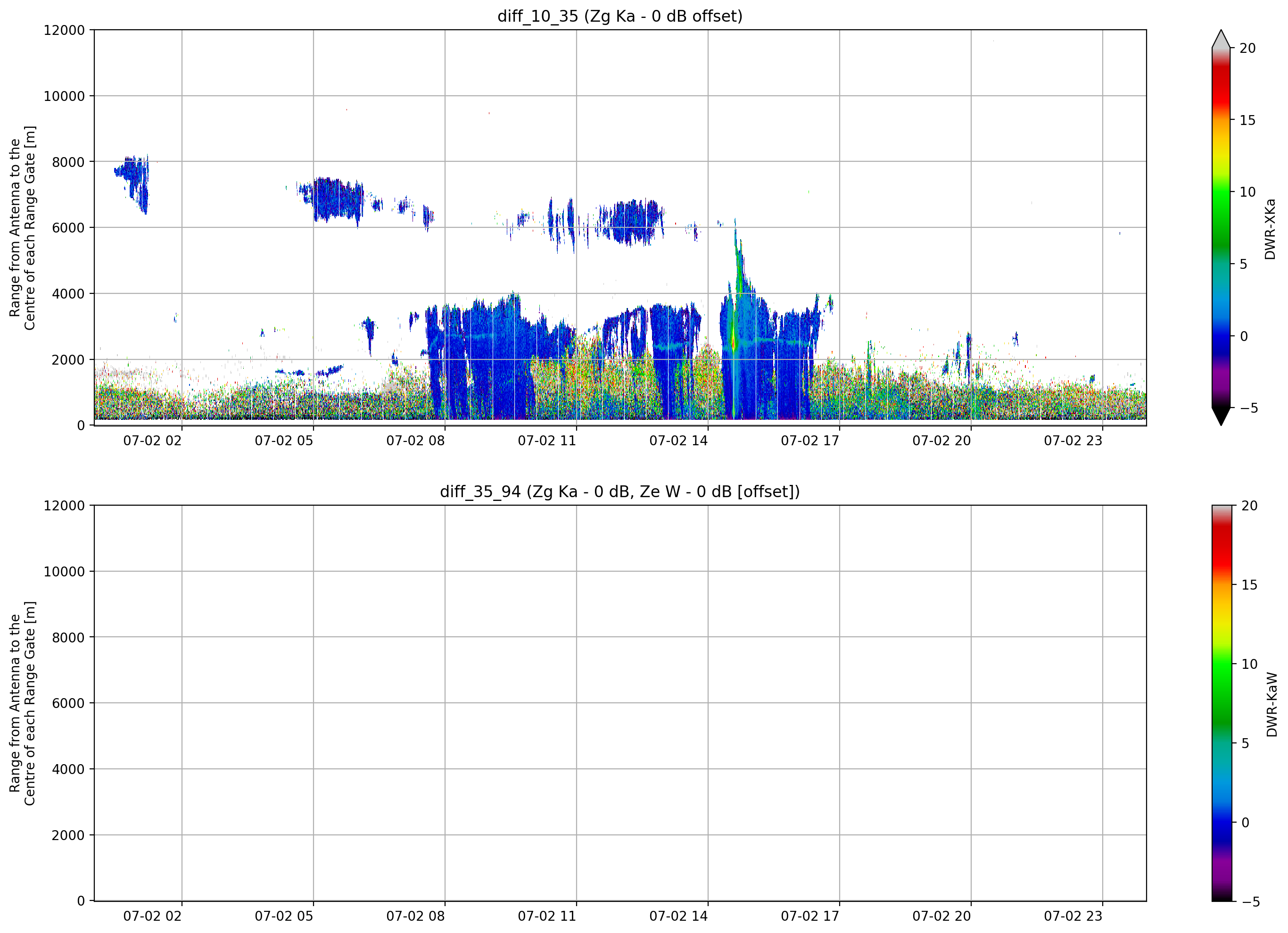Click the 12000 range label on top plot
The height and width of the screenshot is (933, 1288).
pyautogui.click(x=64, y=30)
